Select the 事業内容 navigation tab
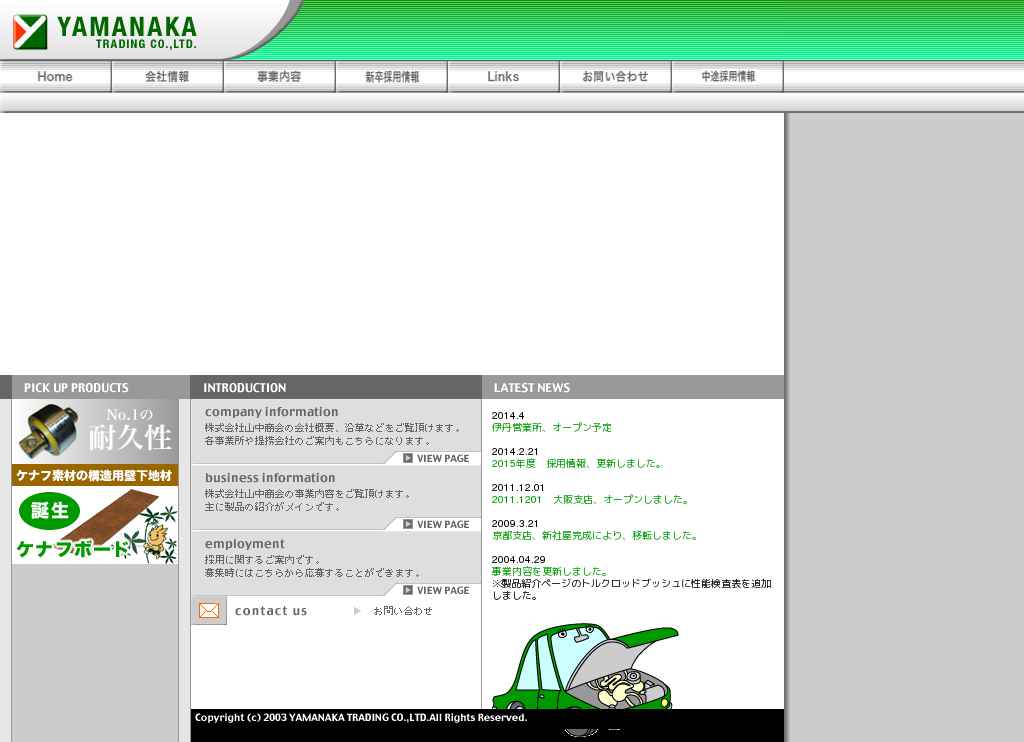1024x742 pixels. [x=279, y=77]
